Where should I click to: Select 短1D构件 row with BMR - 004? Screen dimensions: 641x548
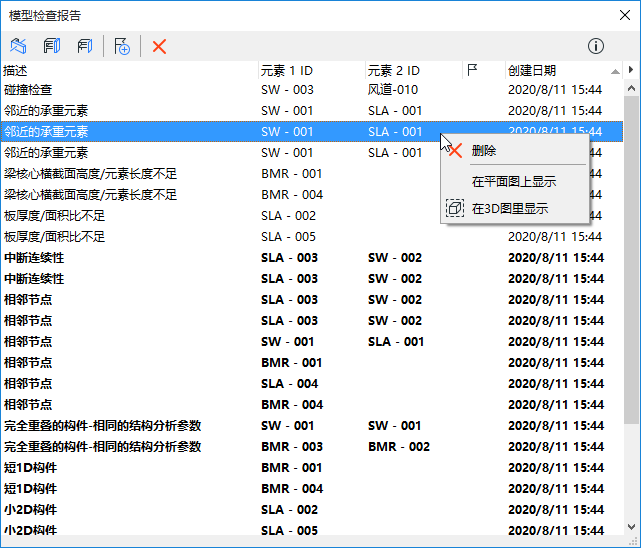tap(312, 488)
